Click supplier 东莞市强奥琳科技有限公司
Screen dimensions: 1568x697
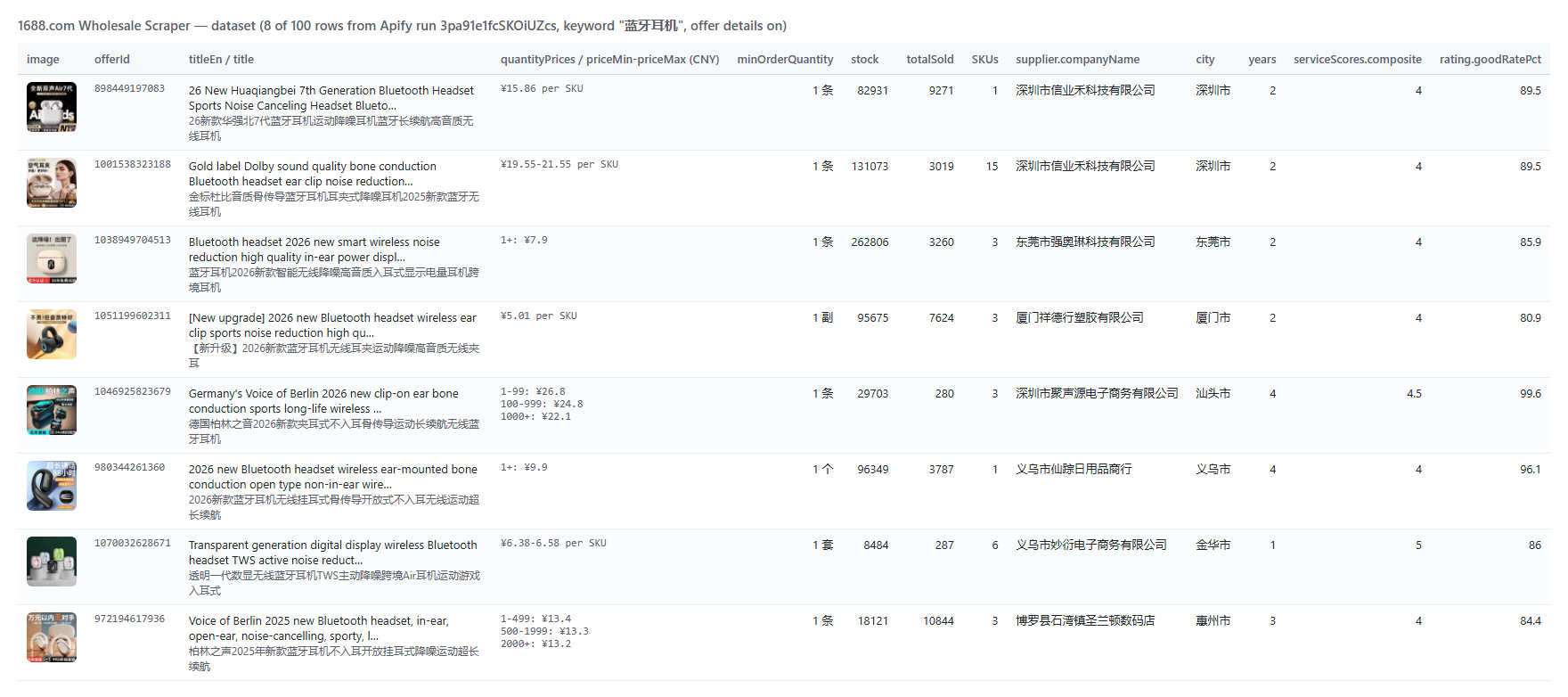point(1085,242)
